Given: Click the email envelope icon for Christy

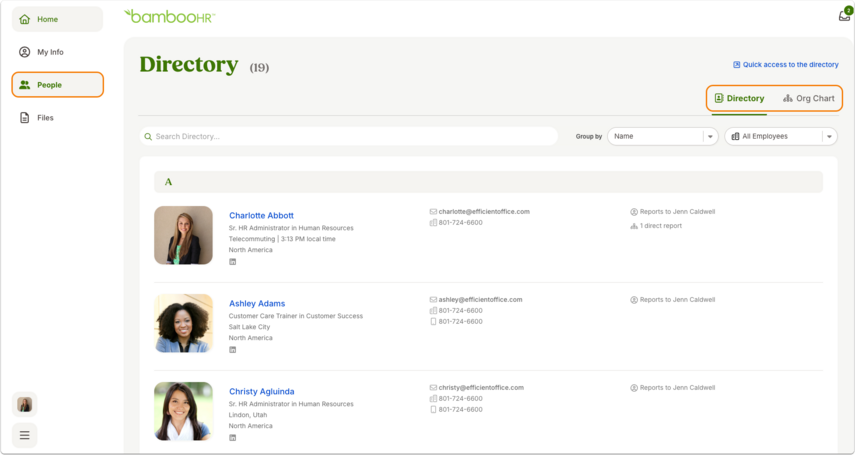Looking at the screenshot, I should (x=433, y=387).
